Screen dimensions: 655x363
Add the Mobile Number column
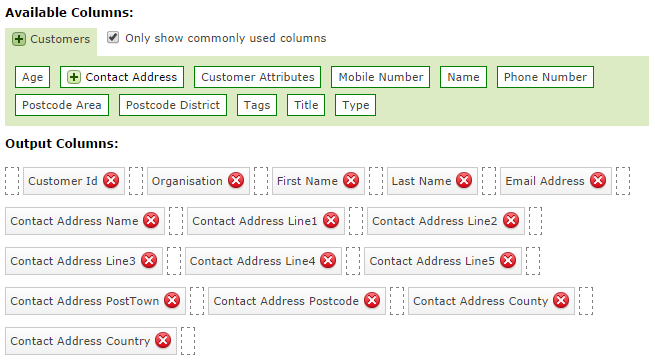[x=381, y=77]
